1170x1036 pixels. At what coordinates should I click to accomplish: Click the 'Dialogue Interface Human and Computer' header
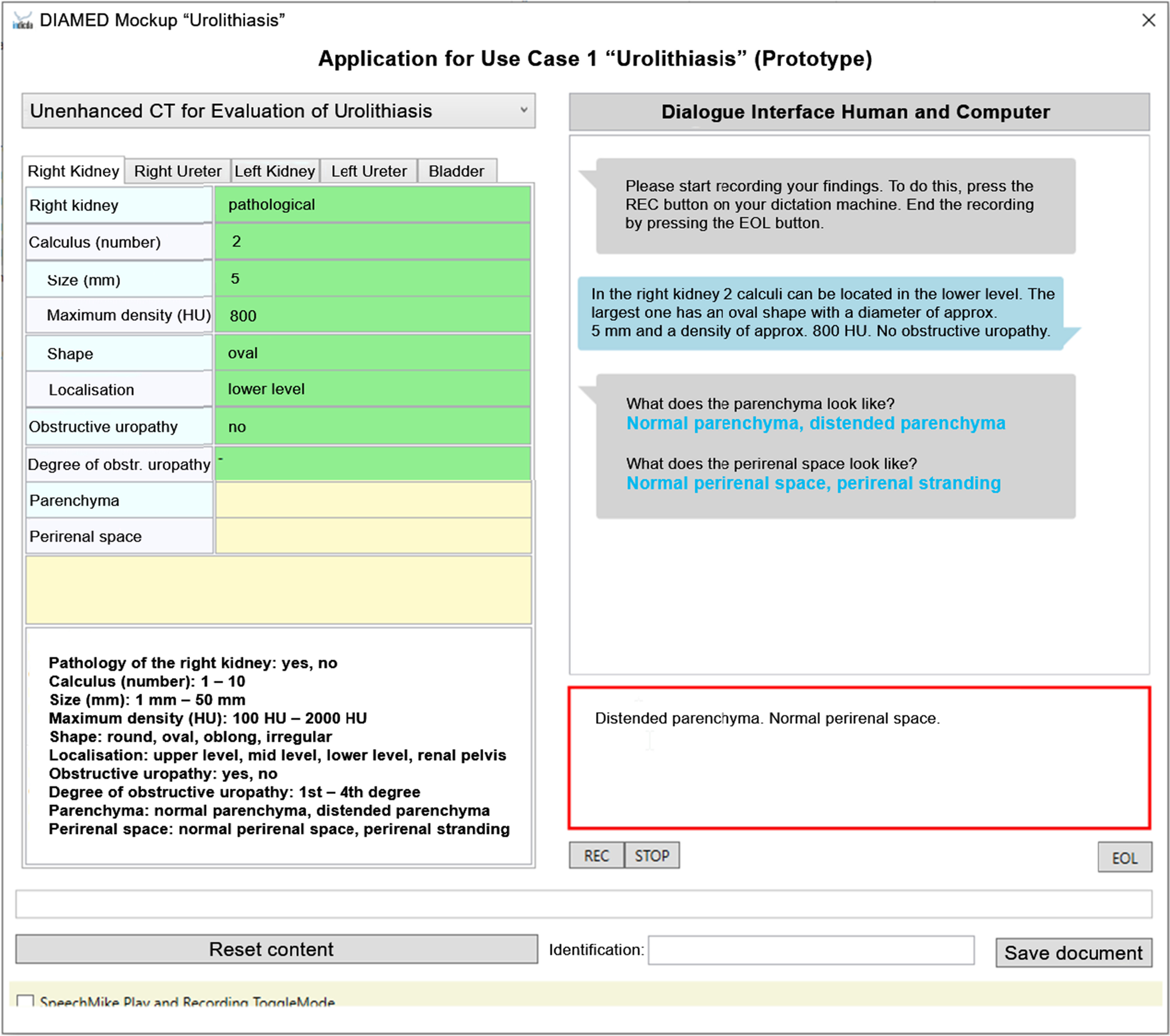click(x=859, y=112)
